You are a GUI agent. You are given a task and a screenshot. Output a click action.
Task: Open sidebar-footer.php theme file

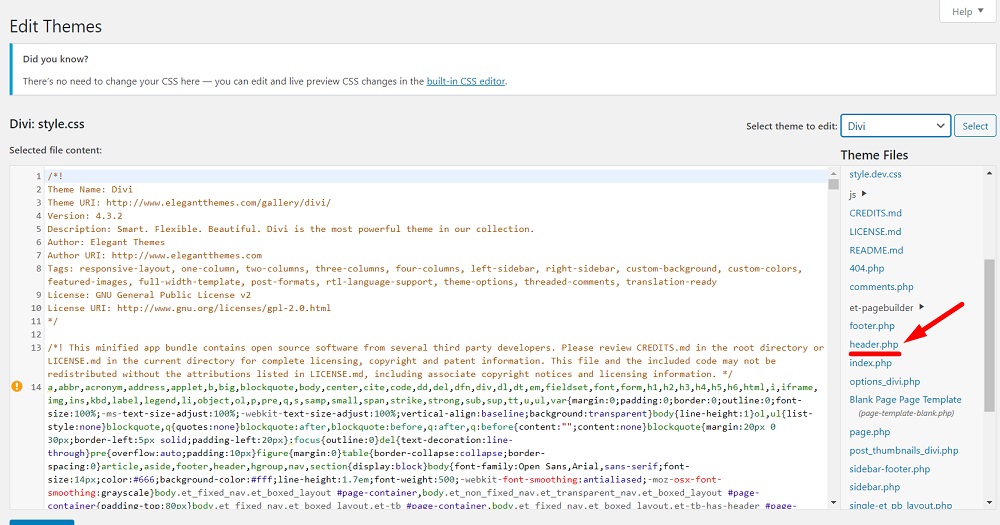[x=889, y=469]
